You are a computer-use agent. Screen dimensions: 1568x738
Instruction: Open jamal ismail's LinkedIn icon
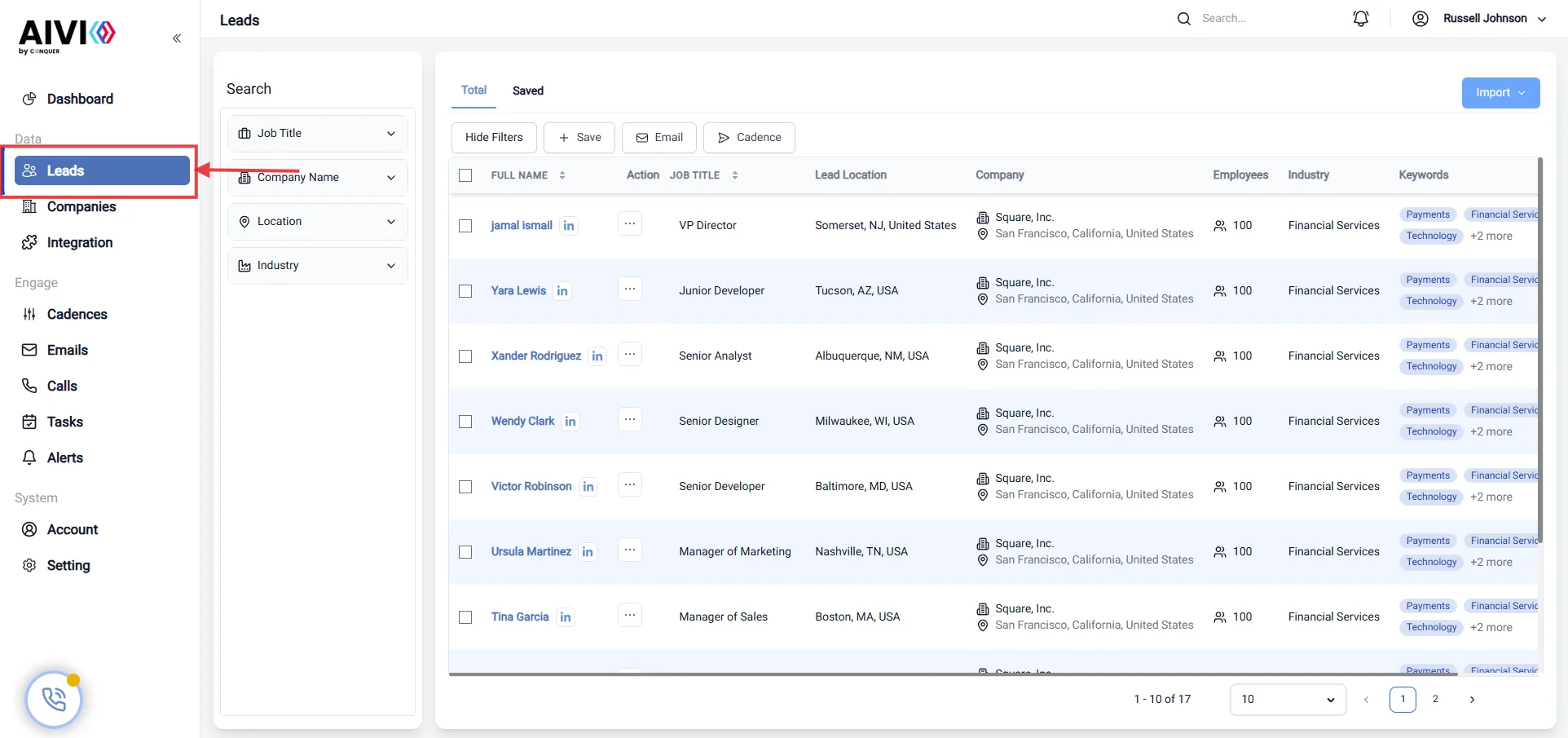(x=569, y=226)
